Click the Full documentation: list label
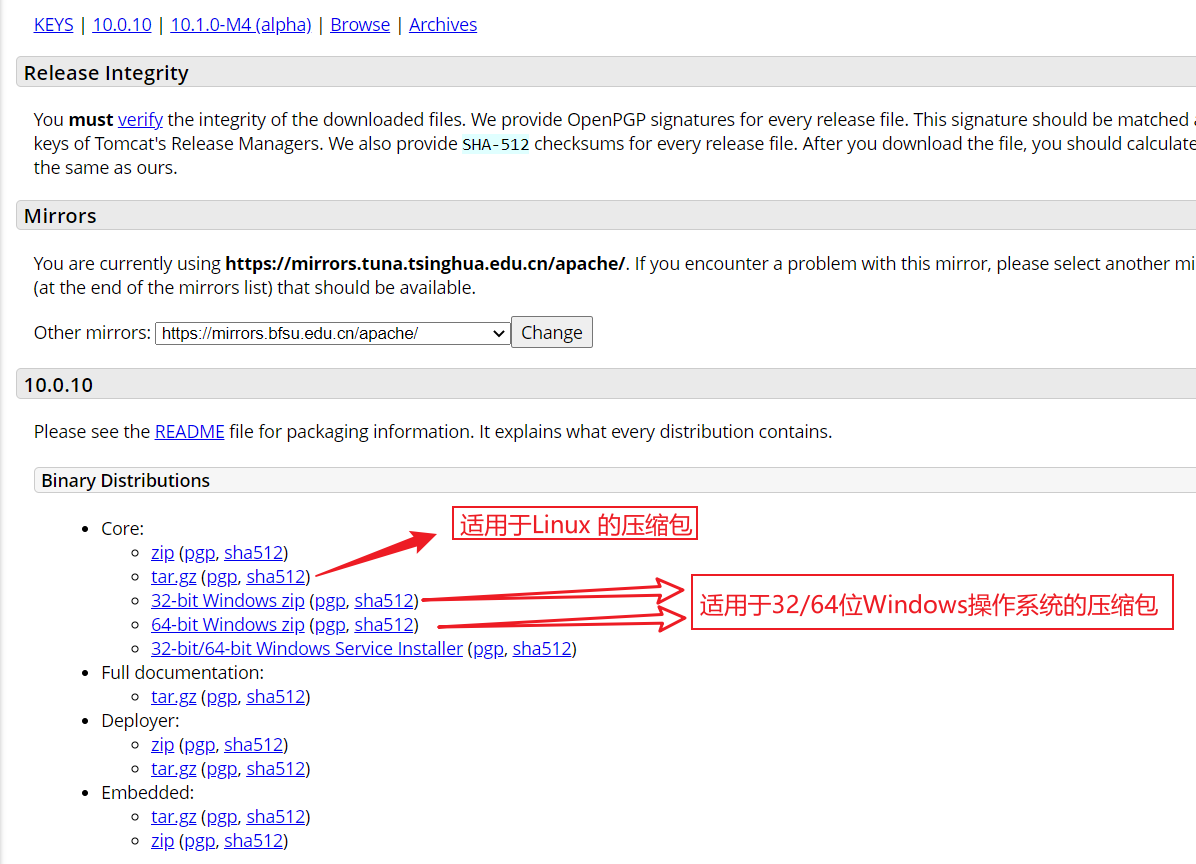 pos(182,673)
